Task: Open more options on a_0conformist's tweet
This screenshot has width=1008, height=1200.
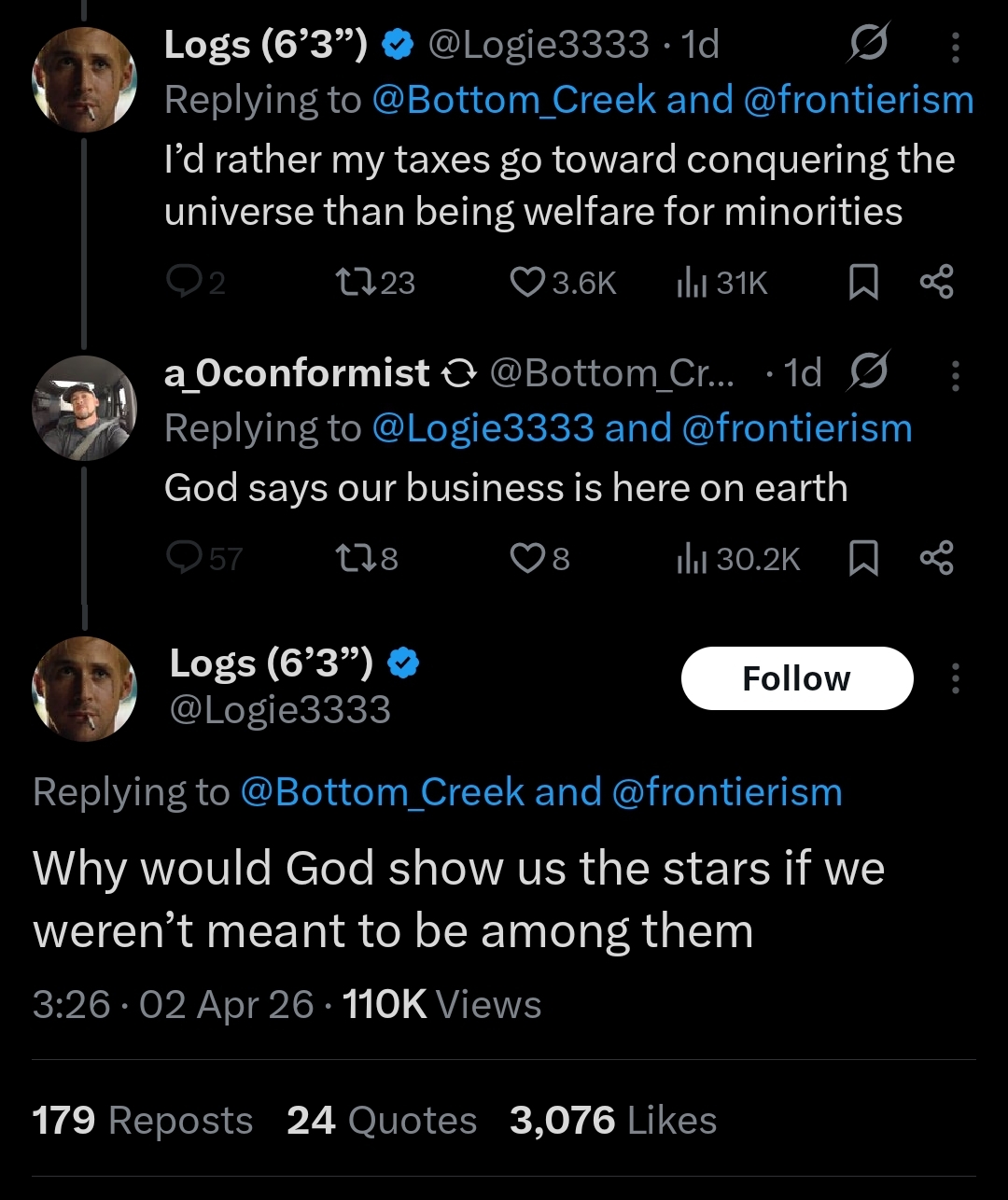Action: [x=955, y=375]
